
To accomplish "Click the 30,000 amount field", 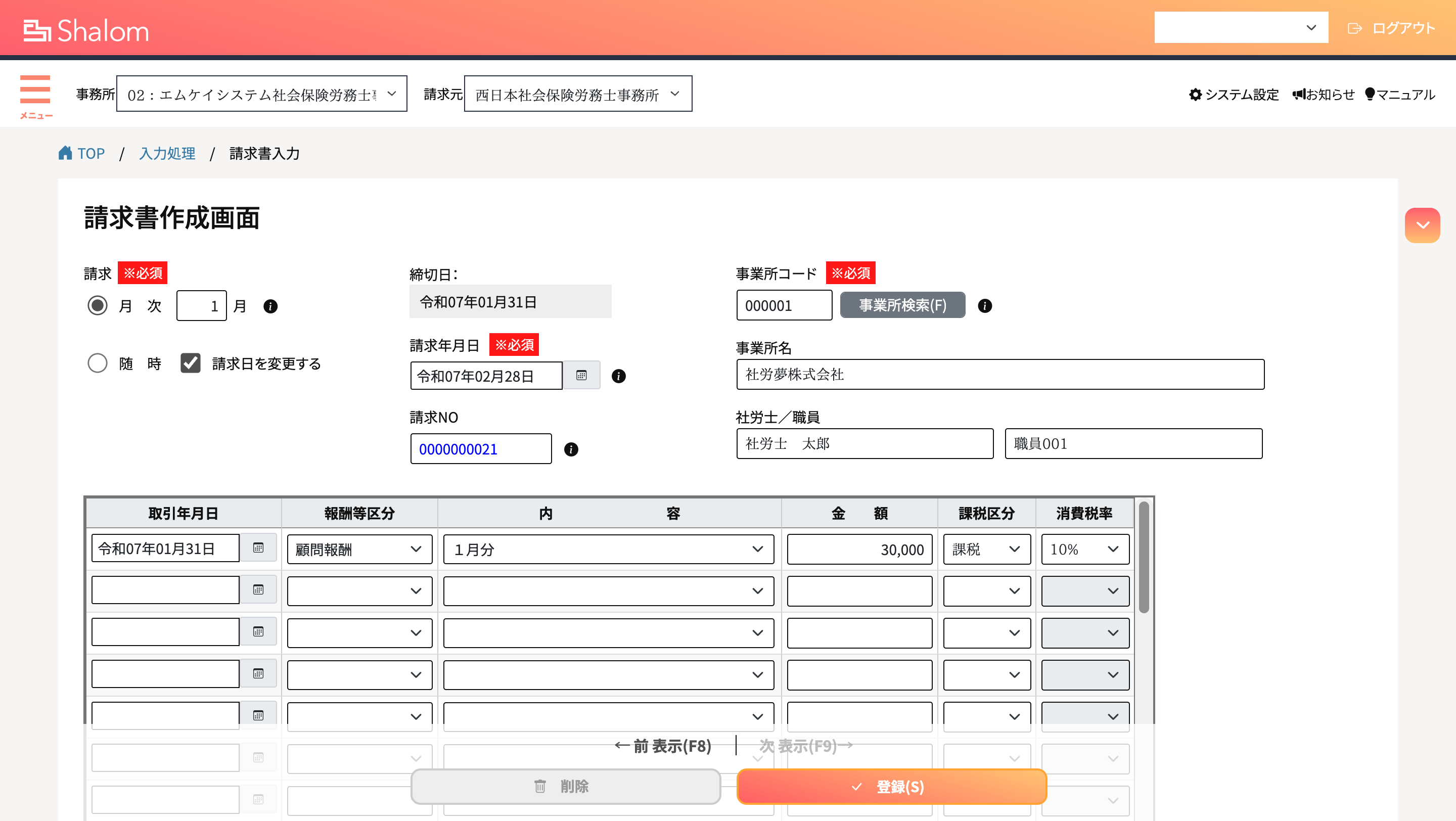I will tap(859, 549).
